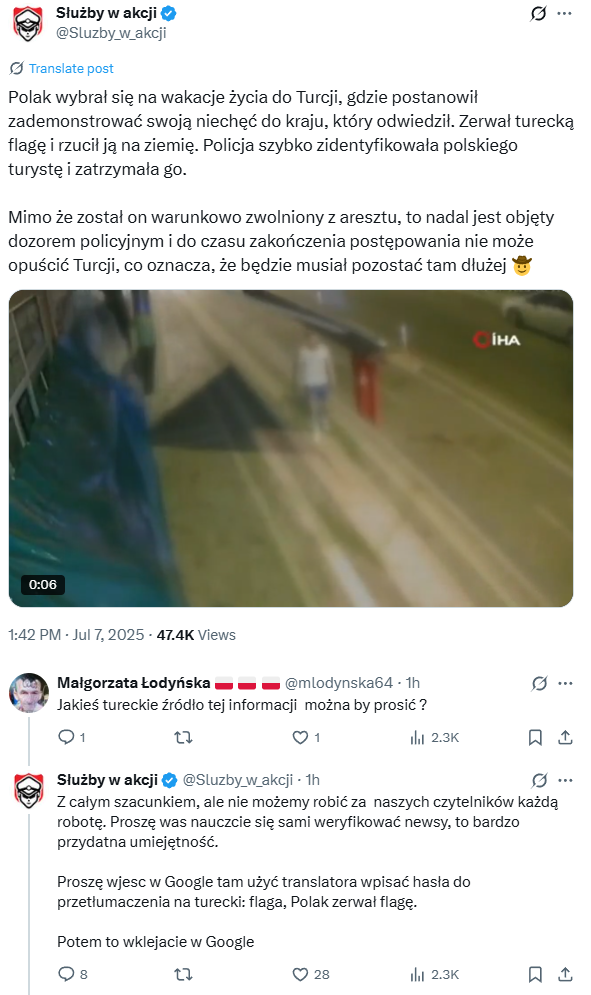
Task: Open reply icon with 8 comments
Action: tap(66, 974)
